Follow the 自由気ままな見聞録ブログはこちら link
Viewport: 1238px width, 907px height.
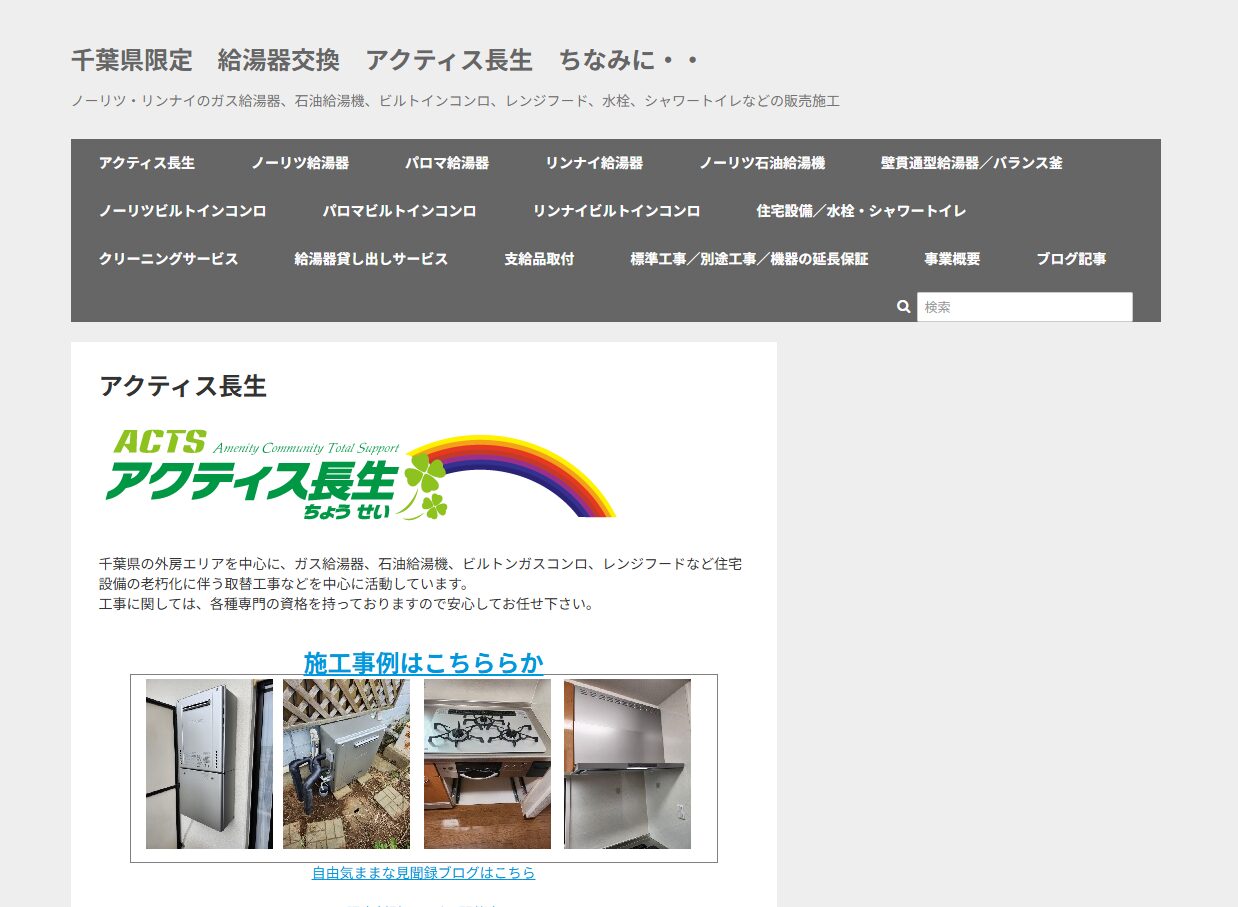423,873
